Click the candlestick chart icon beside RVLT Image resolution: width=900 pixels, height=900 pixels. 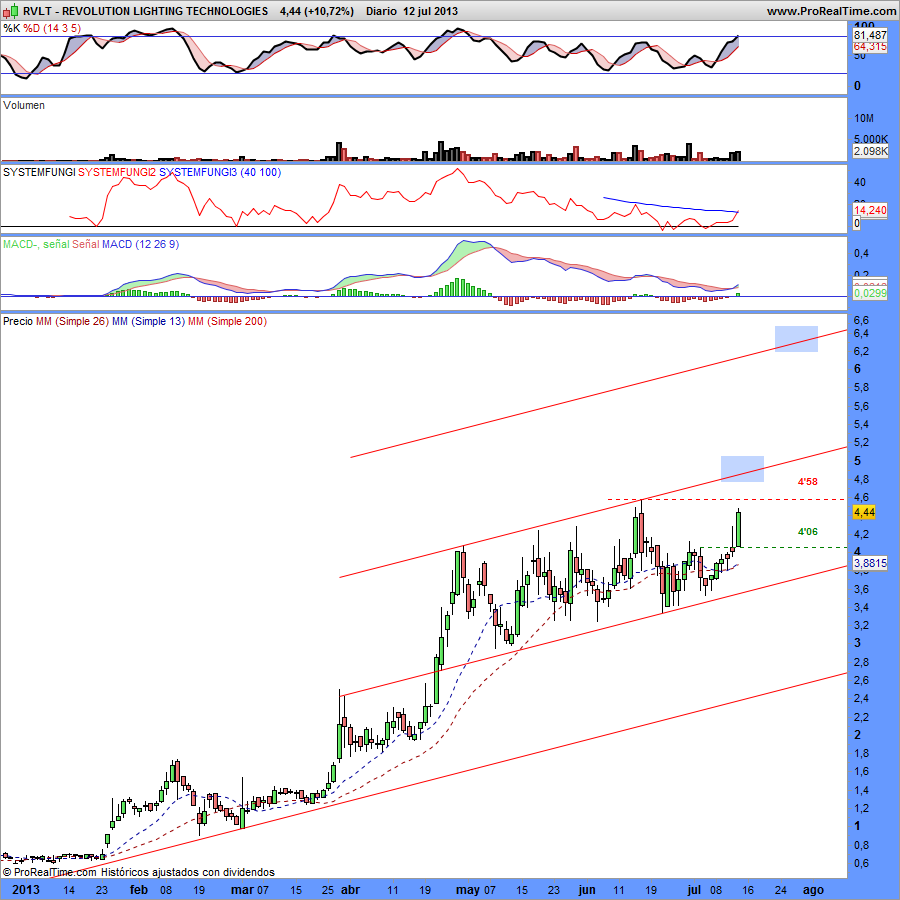tap(11, 10)
